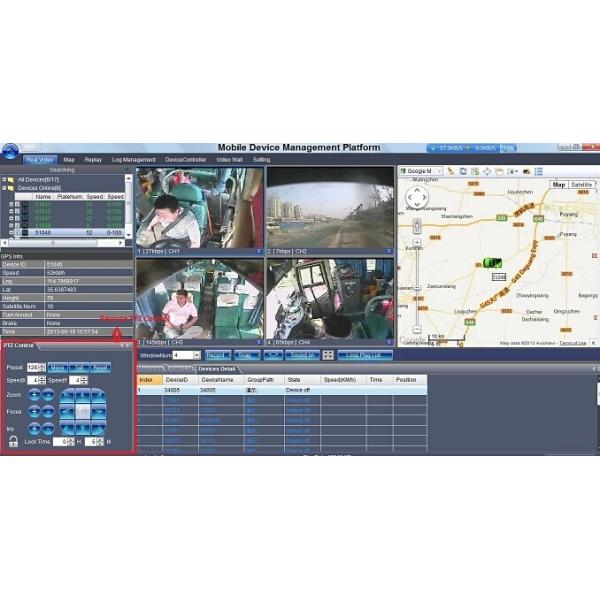Select the Map view type button
600x600 pixels.
(559, 185)
